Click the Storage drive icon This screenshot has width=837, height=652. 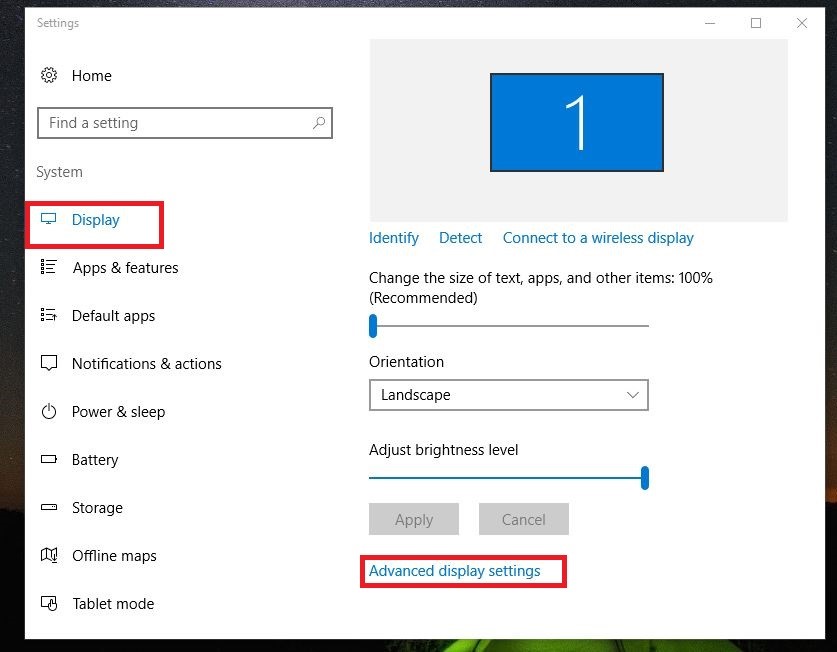[49, 507]
